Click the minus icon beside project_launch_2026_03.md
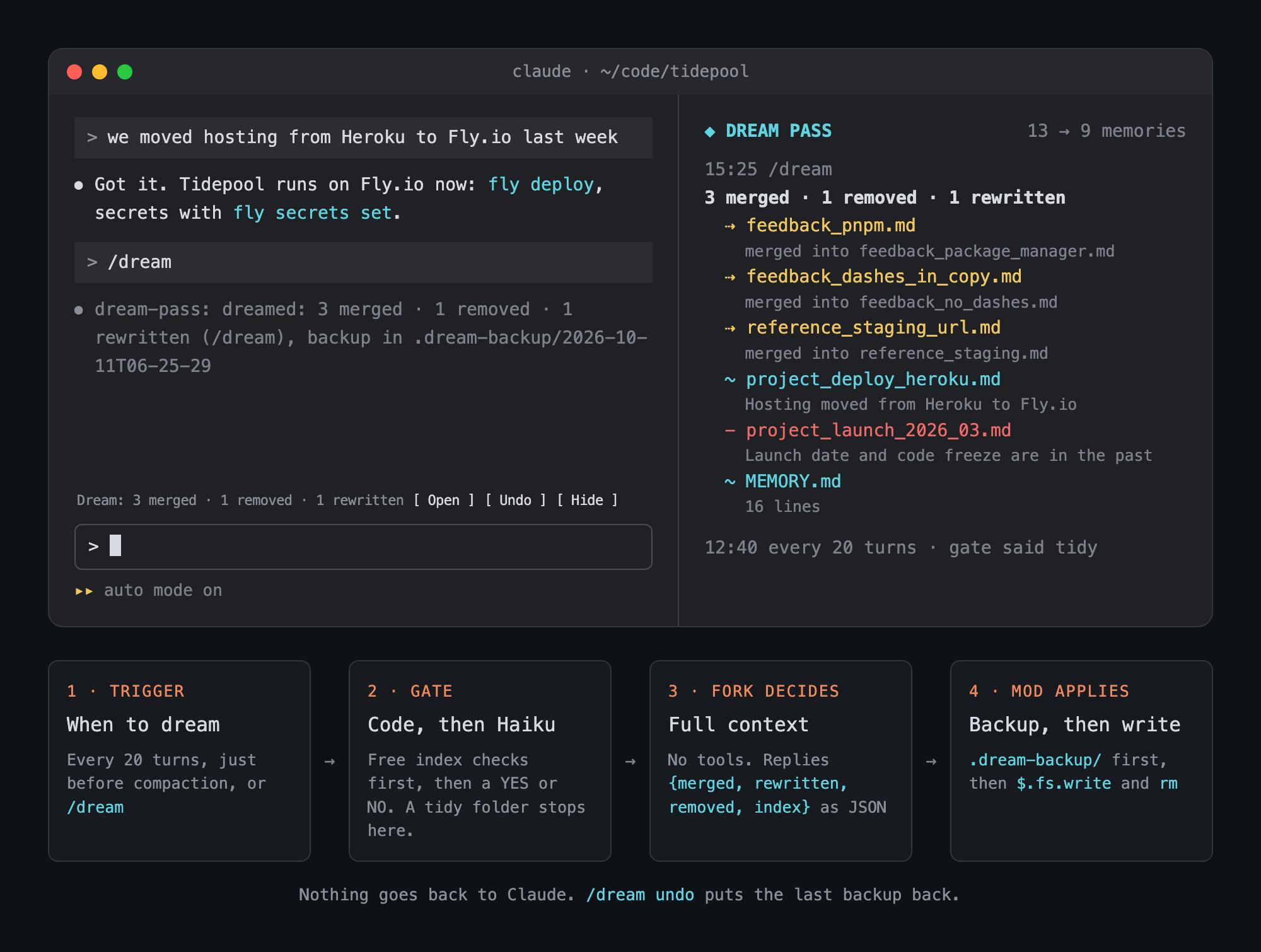 730,431
